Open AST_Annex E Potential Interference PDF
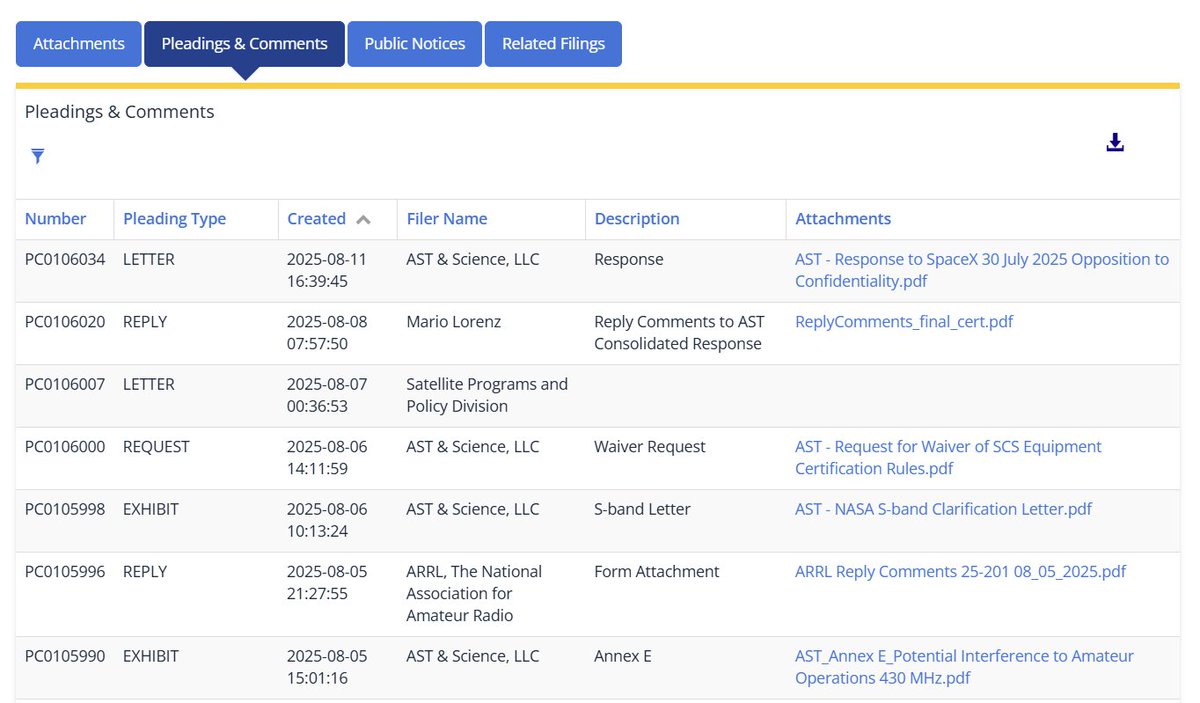 click(x=964, y=667)
